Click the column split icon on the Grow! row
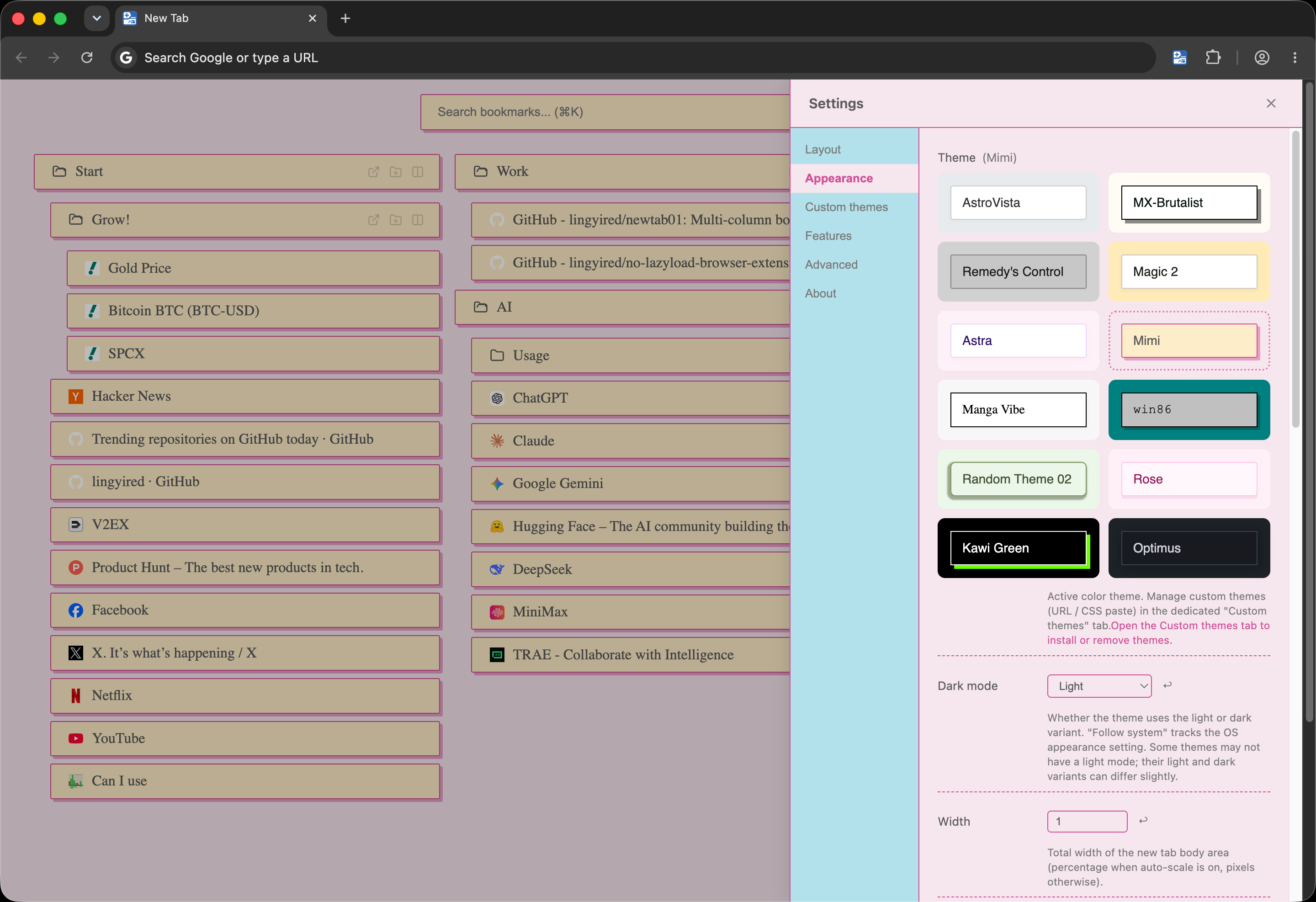Viewport: 1316px width, 902px height. coord(418,220)
